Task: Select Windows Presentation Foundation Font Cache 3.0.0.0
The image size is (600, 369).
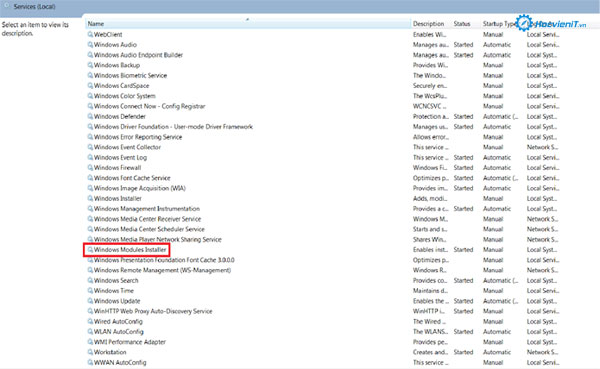Action: 164,260
